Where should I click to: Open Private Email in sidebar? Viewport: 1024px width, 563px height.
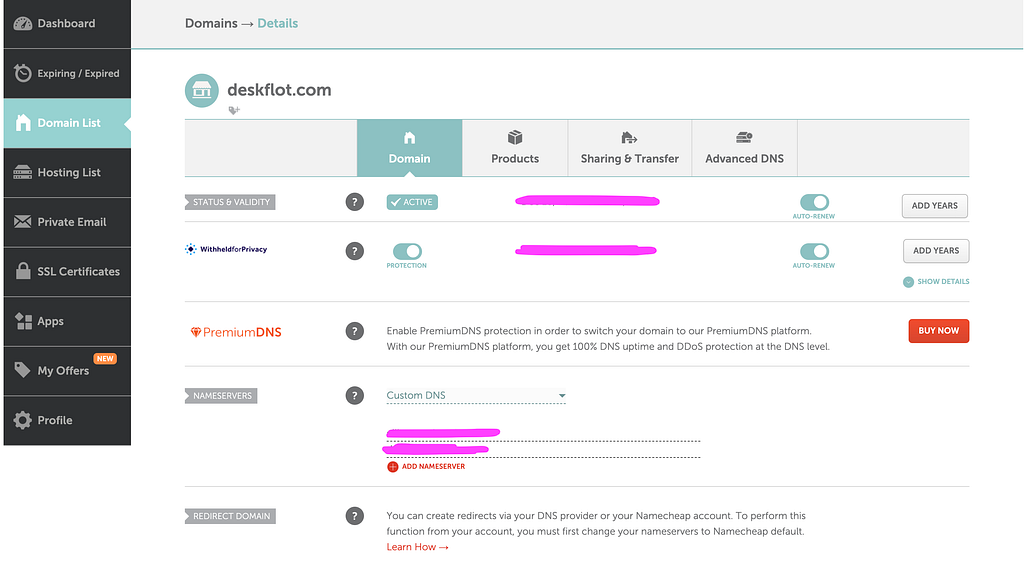pyautogui.click(x=67, y=222)
